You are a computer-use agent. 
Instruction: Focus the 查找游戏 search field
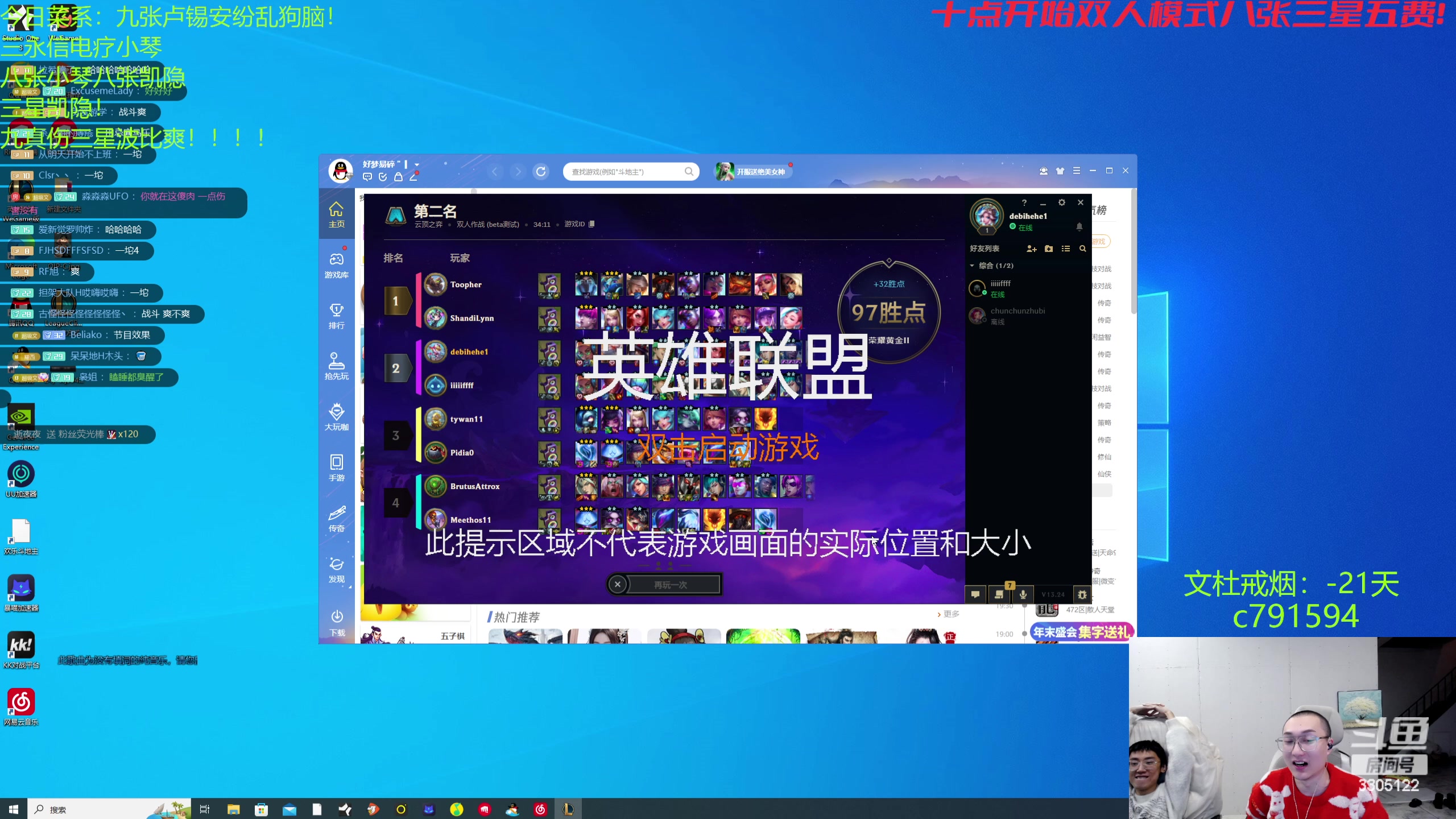631,171
